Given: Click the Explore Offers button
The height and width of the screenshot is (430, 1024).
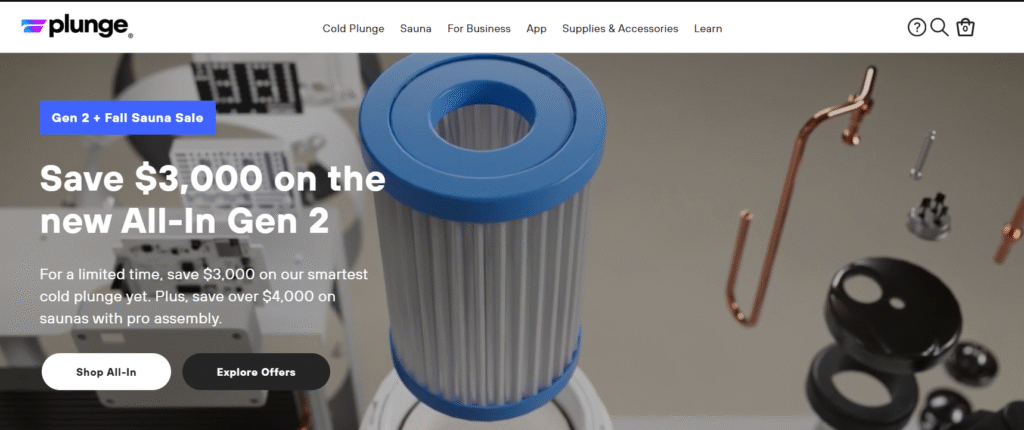Looking at the screenshot, I should [256, 372].
